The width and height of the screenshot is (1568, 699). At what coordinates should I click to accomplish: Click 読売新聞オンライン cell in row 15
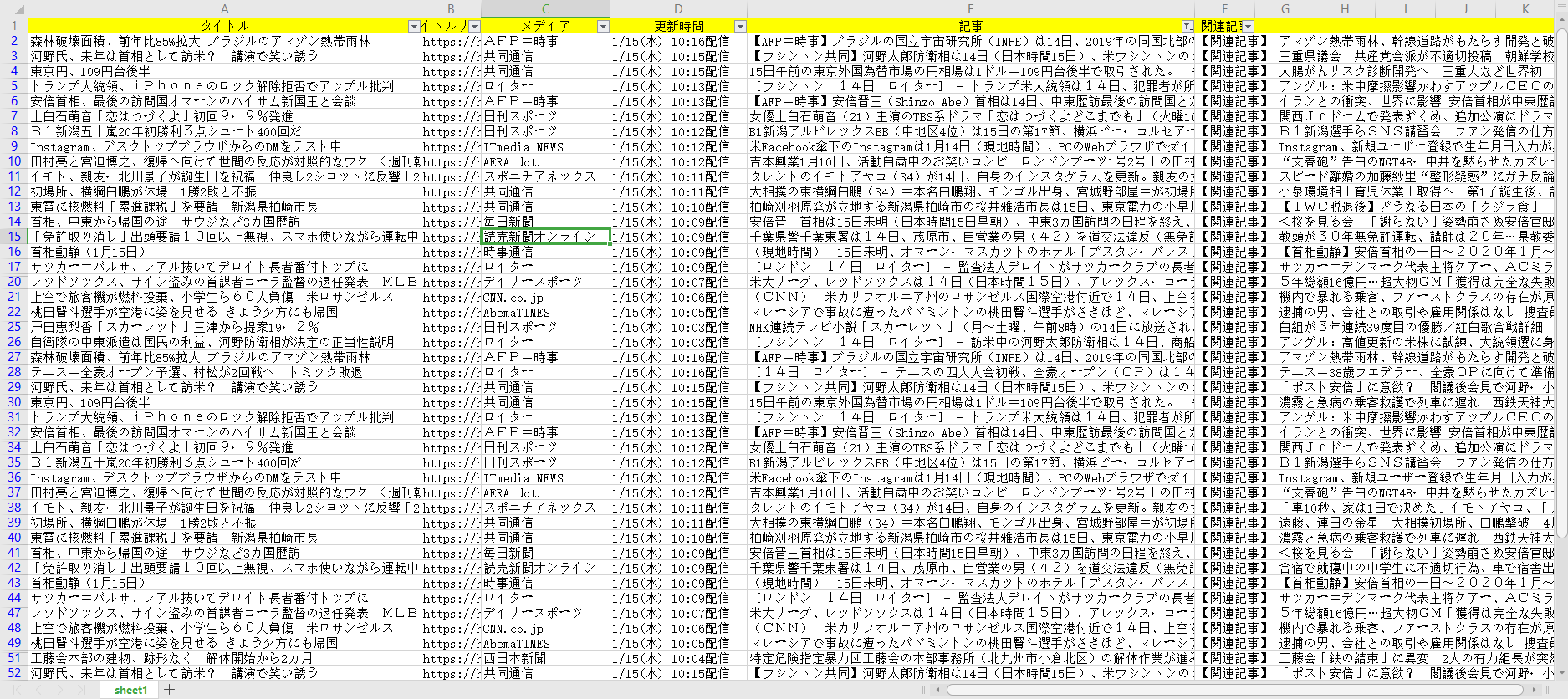point(545,237)
